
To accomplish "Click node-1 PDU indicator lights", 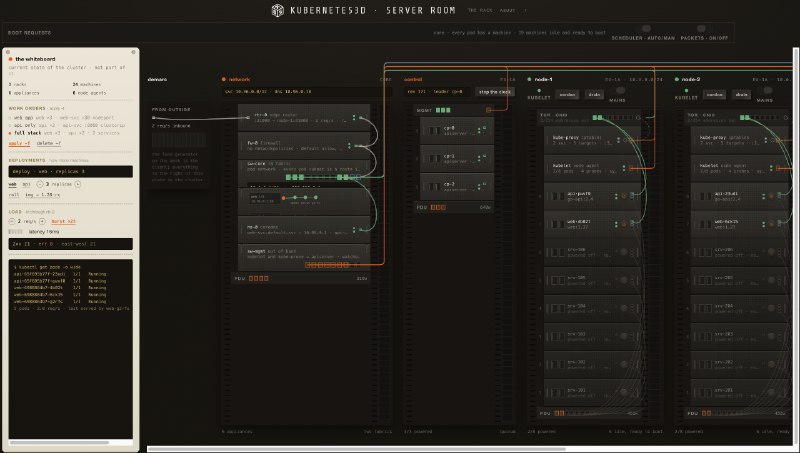I will 560,413.
